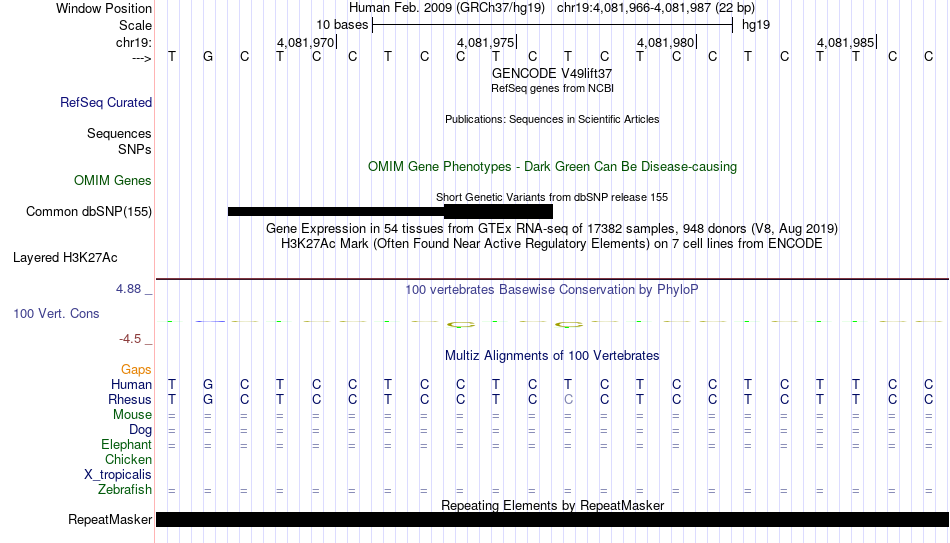Click the SNPs track label

(x=135, y=149)
